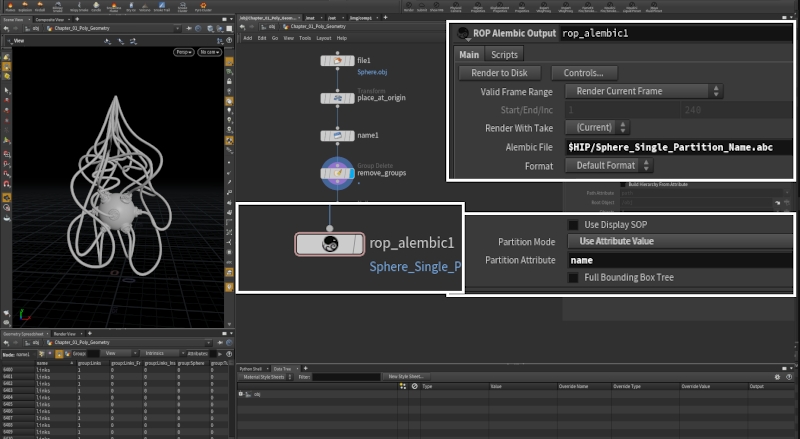
Task: Click the rop_alembic1 node icon
Action: (331, 244)
